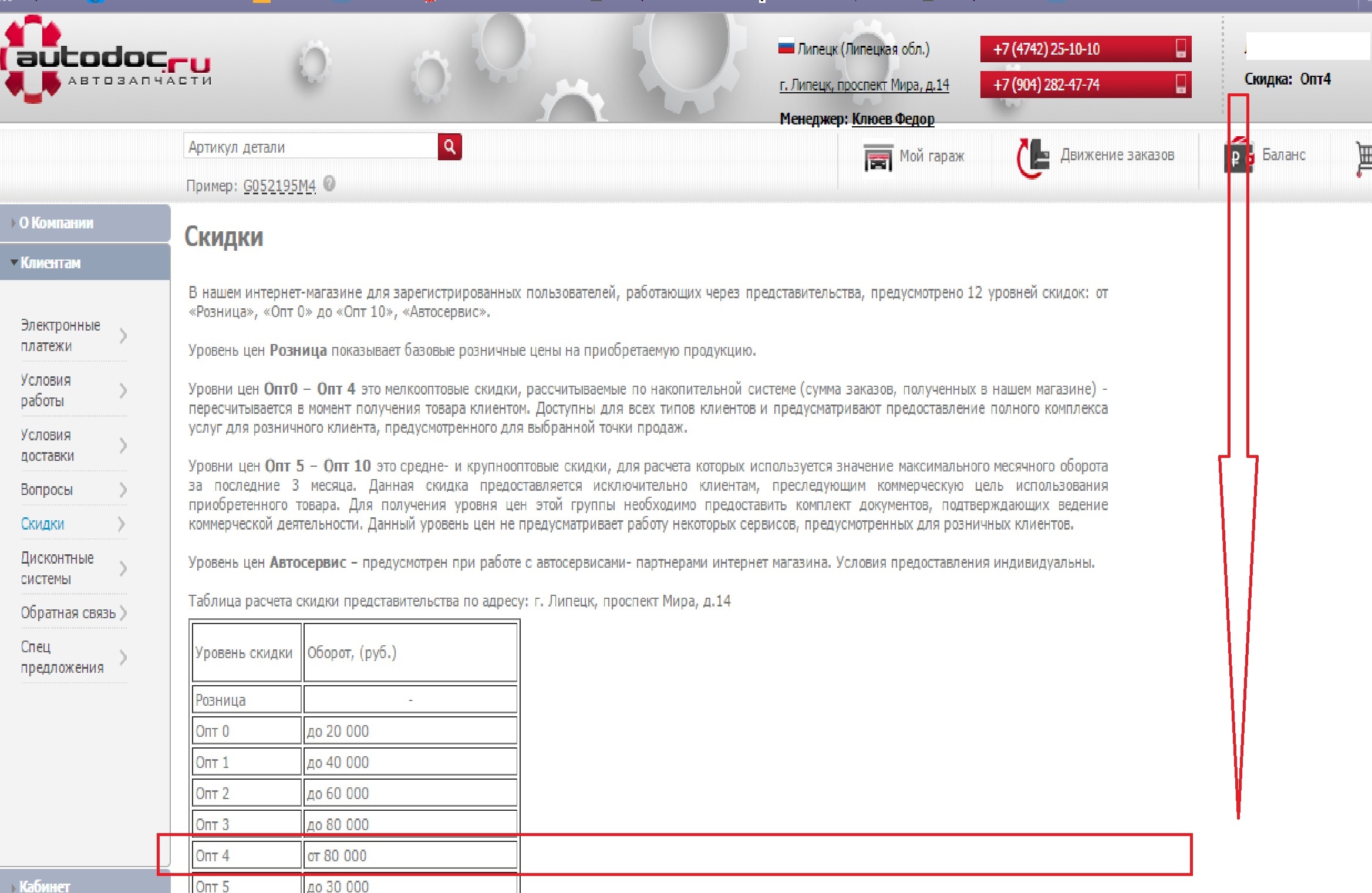1372x893 pixels.
Task: Collapse the Клиентам sidebar section
Action: coord(85,262)
